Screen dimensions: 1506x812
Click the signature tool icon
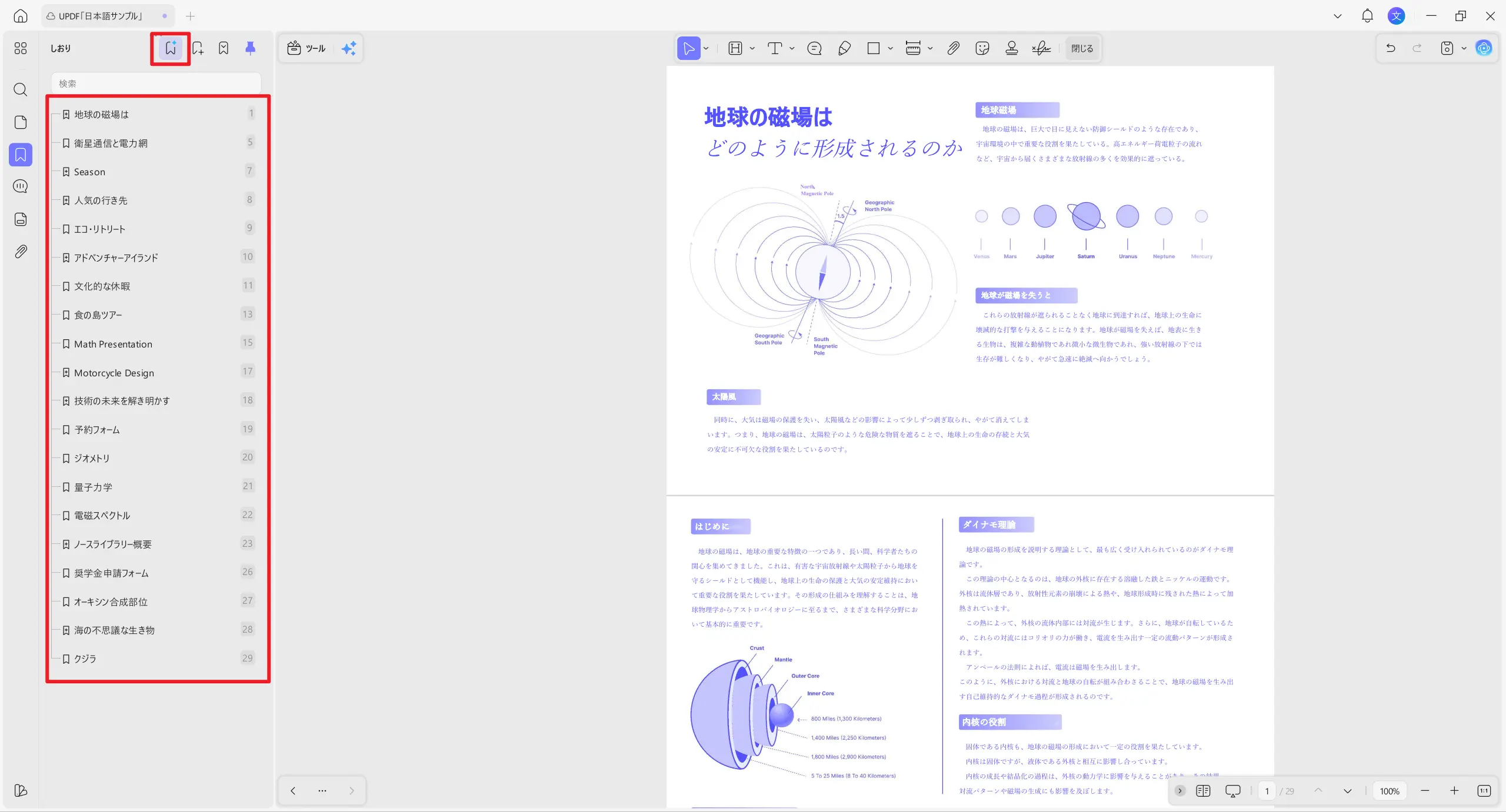(1041, 48)
